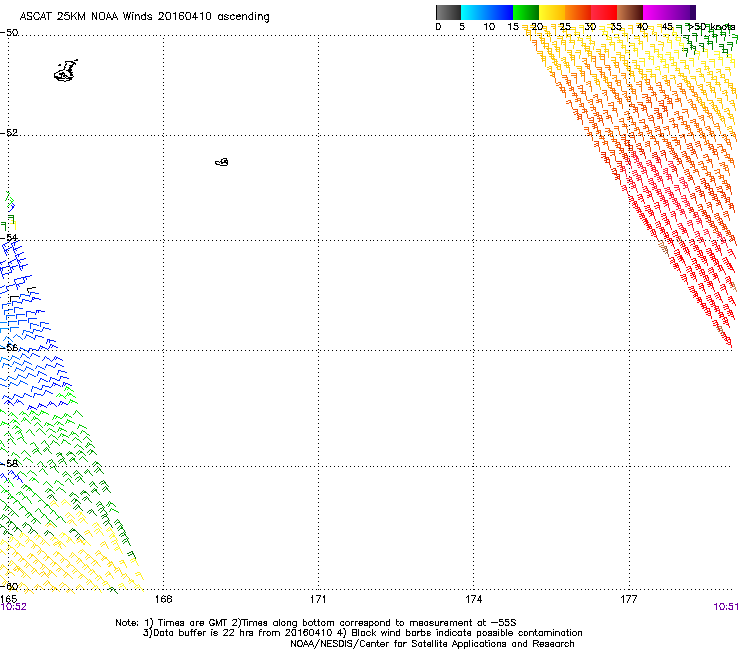Click the gray 0-5 knots color bar segment
Viewport: 740px width, 650px height.
(x=448, y=12)
